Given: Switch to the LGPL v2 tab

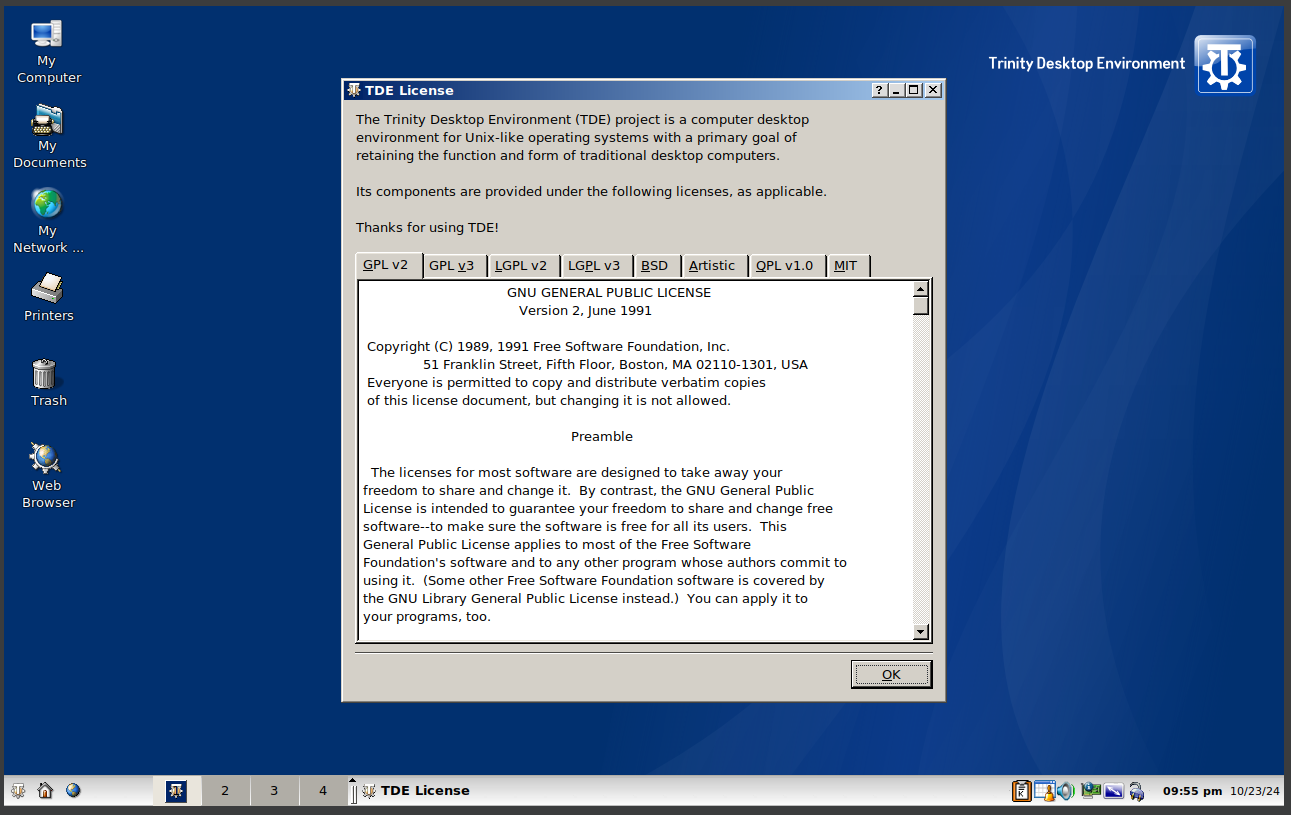Looking at the screenshot, I should (x=522, y=266).
